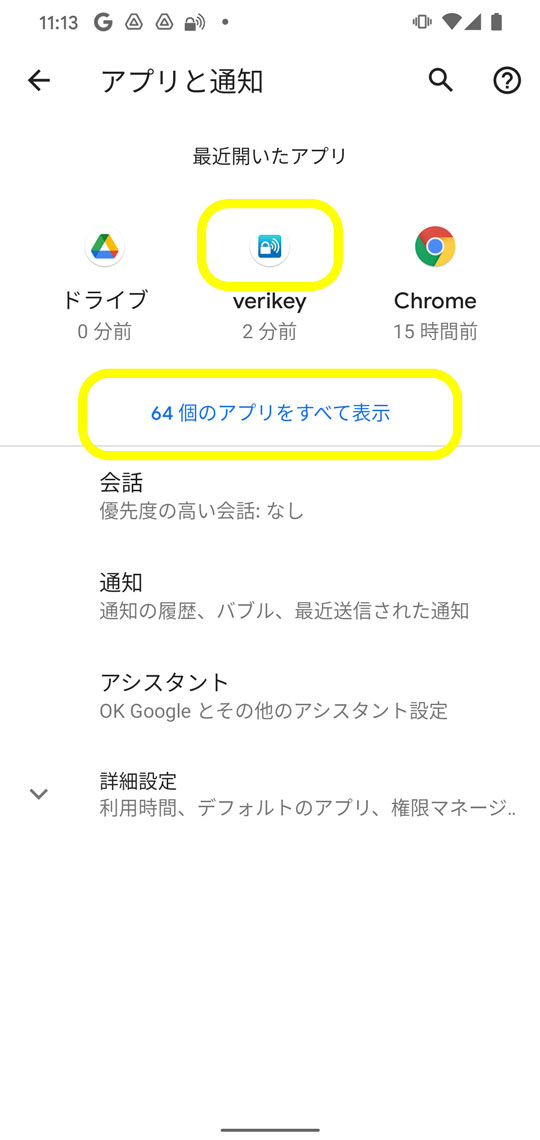
Task: Open the 詳細設定 advanced settings row
Action: tap(270, 794)
